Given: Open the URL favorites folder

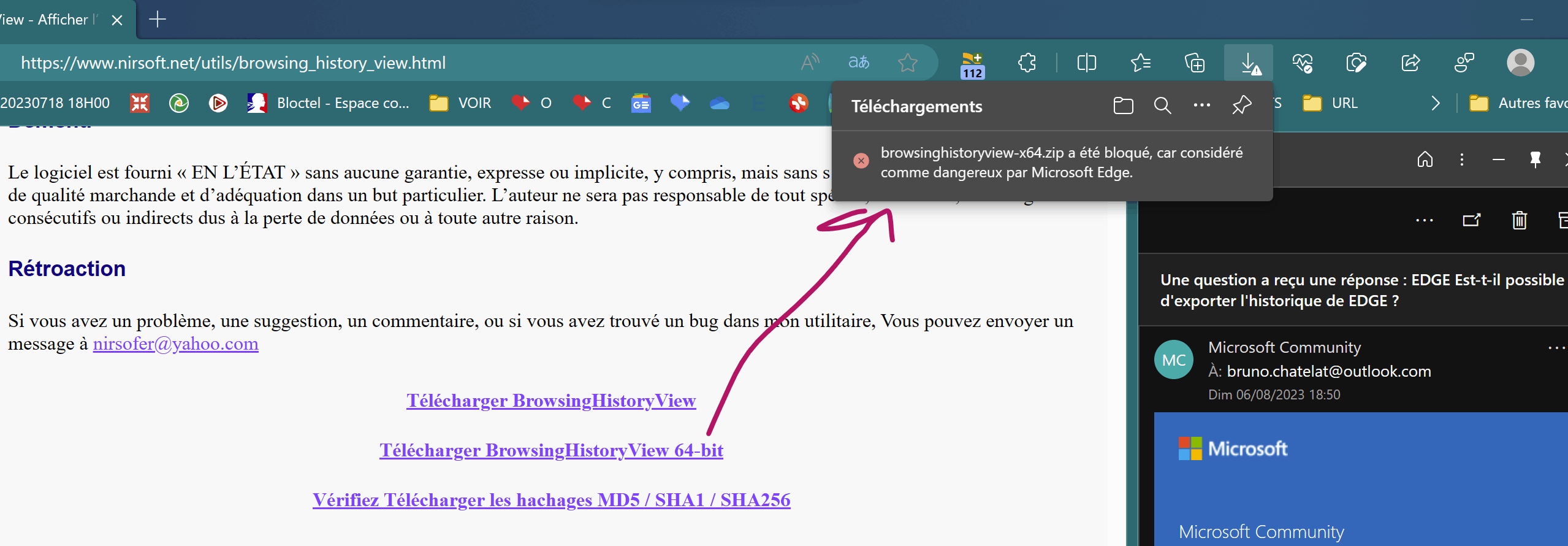Looking at the screenshot, I should [1330, 103].
